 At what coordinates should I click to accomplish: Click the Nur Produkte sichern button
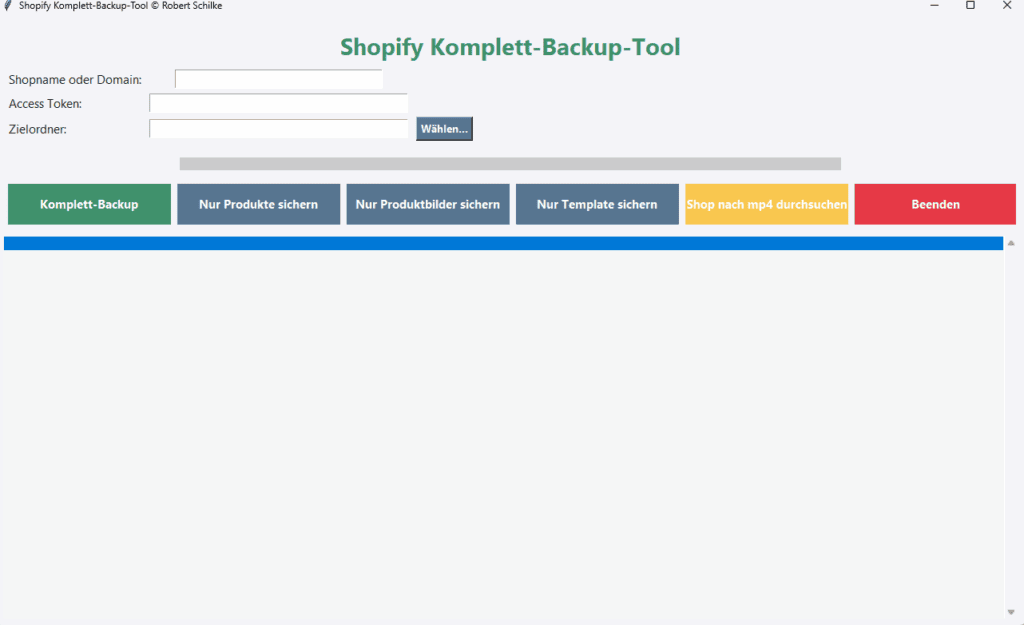coord(258,203)
